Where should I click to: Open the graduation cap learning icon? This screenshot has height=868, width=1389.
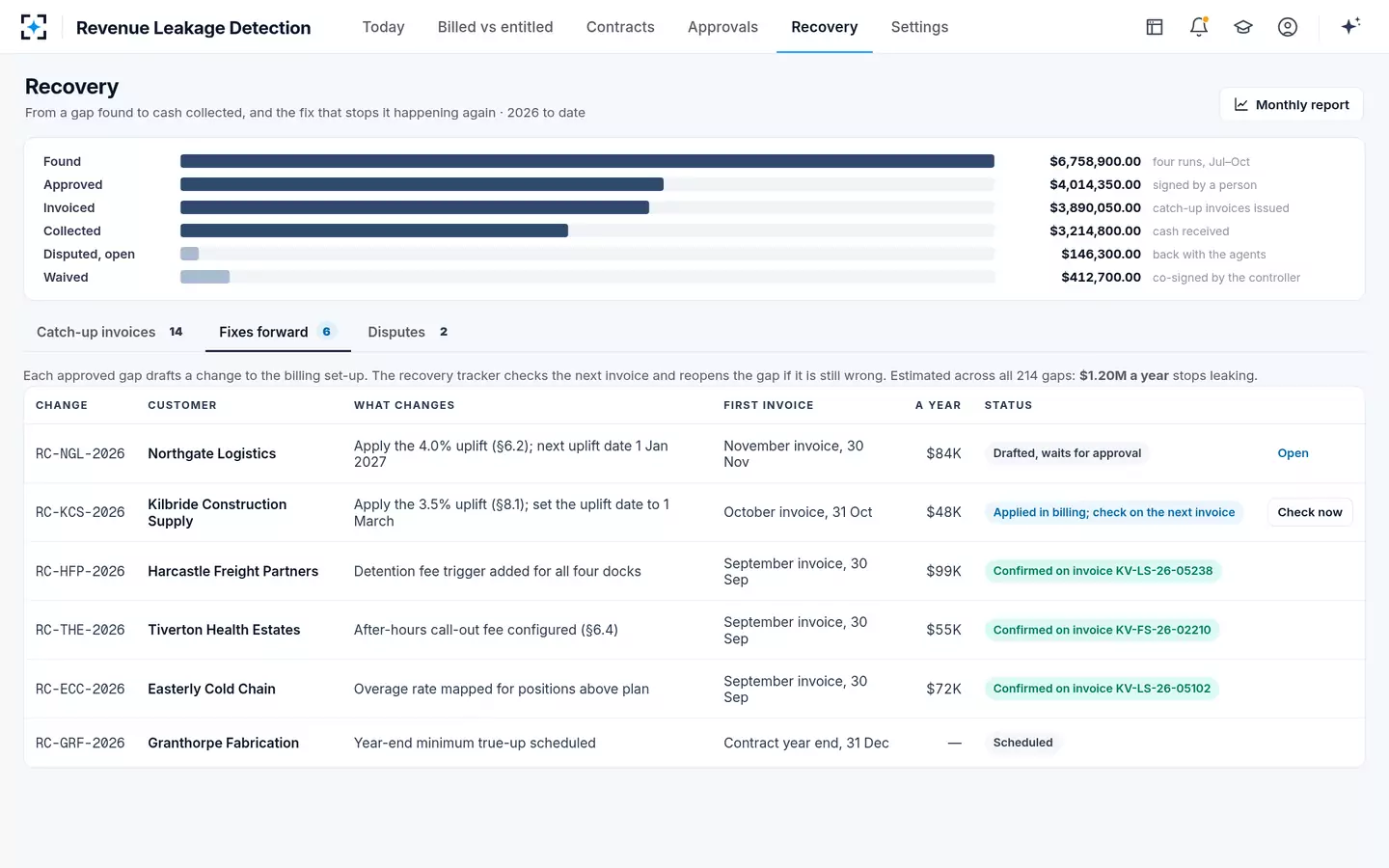(1243, 27)
